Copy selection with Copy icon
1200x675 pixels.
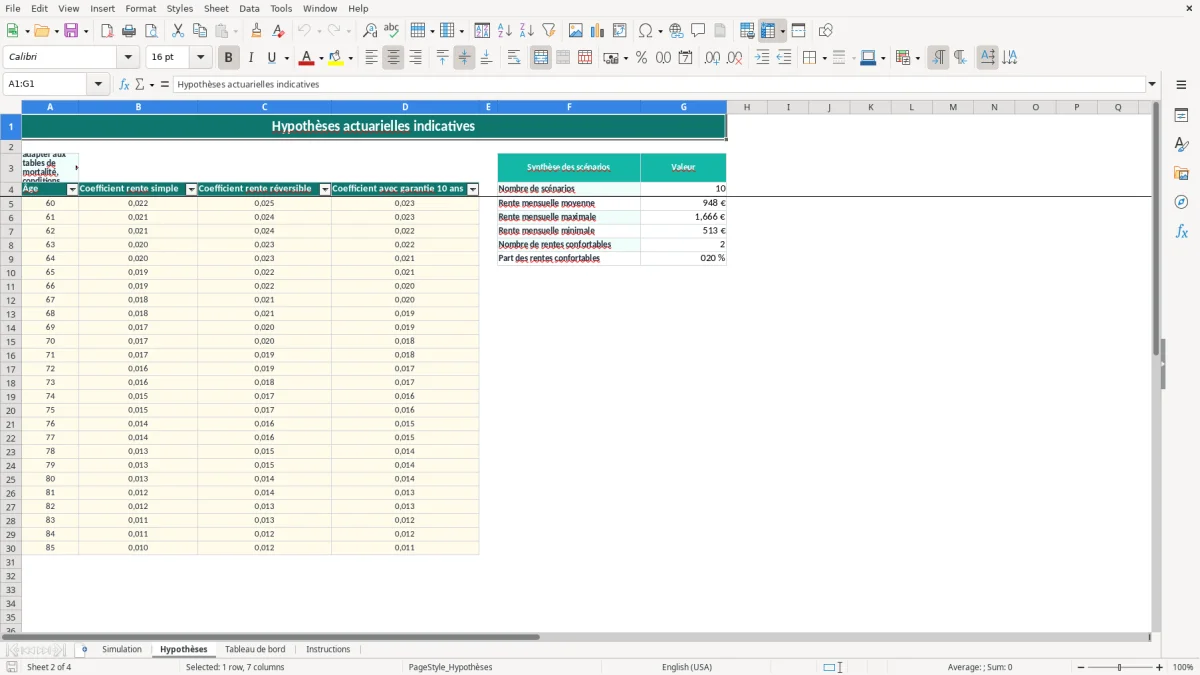[x=200, y=31]
